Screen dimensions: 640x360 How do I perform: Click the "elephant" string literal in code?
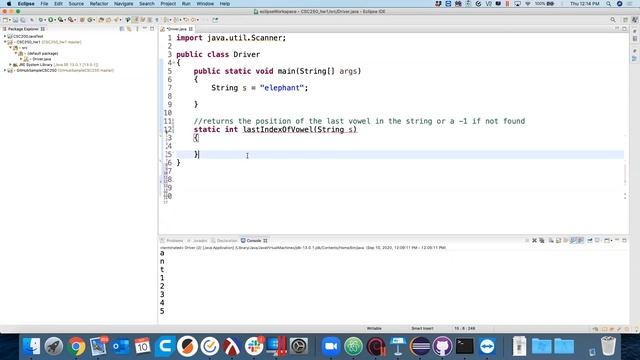point(282,88)
